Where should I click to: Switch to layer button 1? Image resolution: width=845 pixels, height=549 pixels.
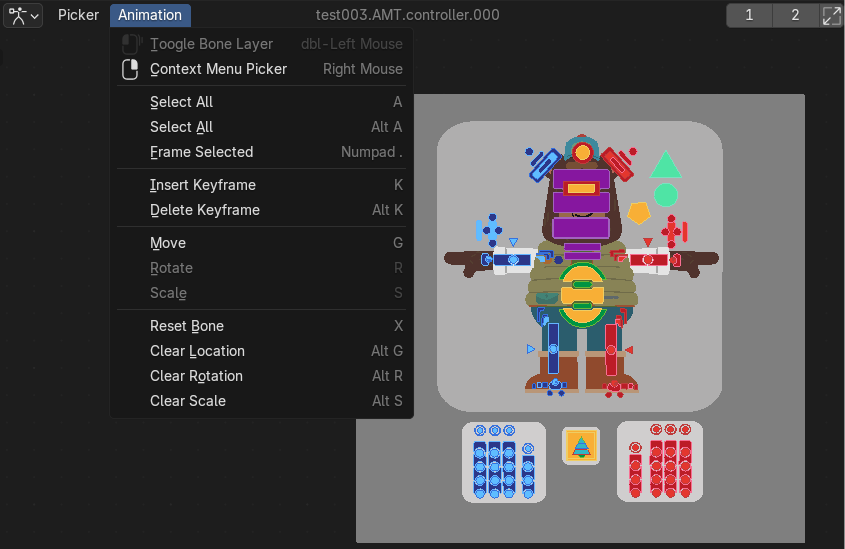point(749,15)
